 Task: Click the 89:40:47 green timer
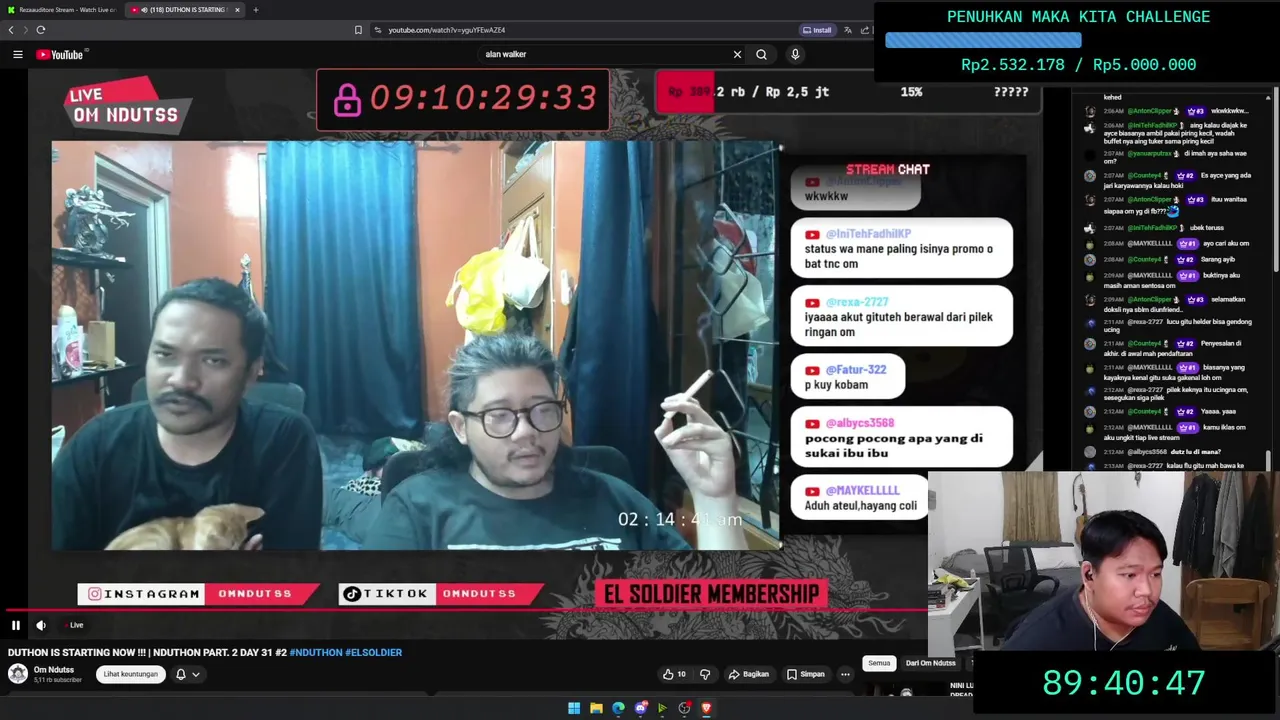click(x=1124, y=683)
